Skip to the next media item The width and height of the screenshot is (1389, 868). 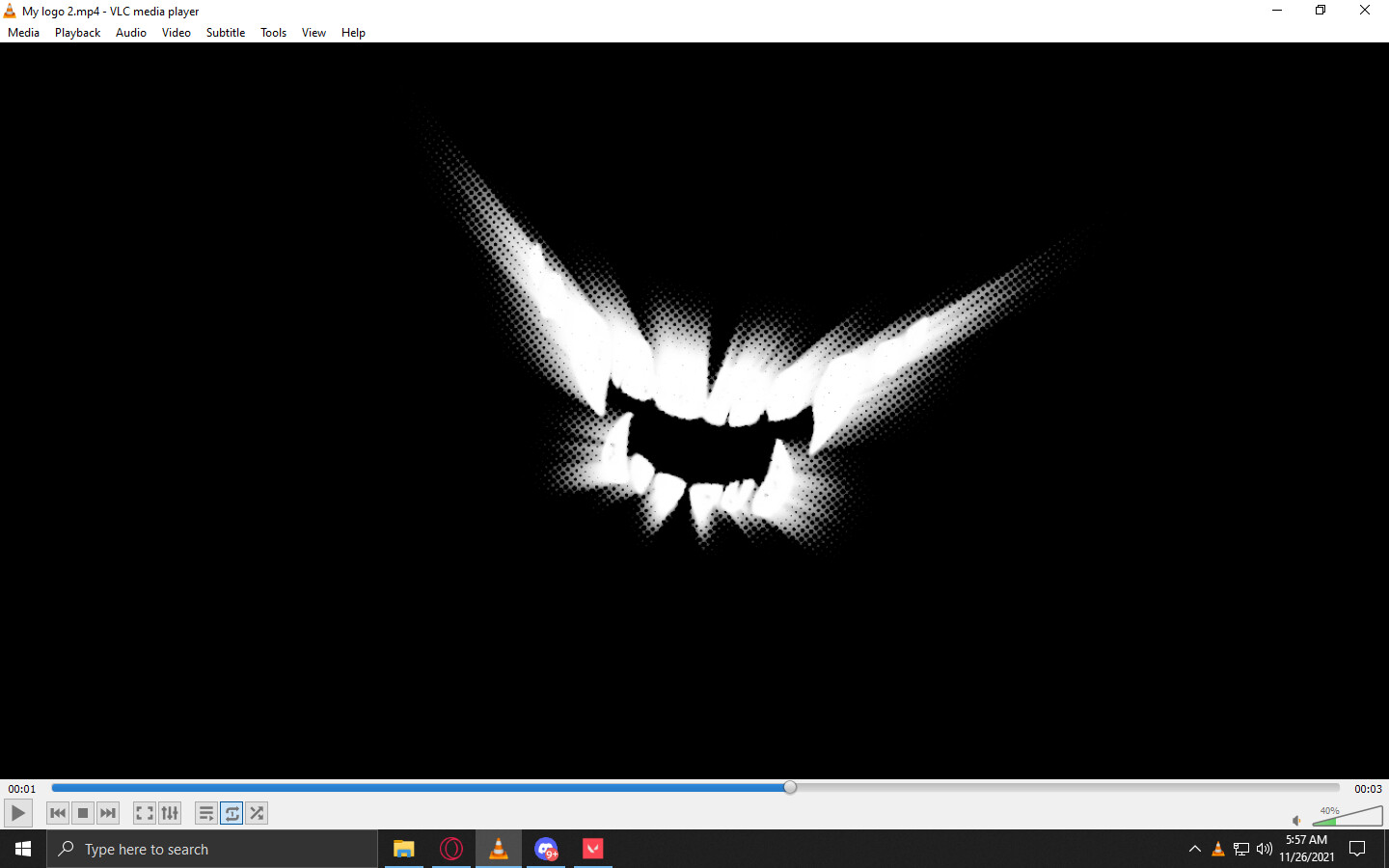107,813
